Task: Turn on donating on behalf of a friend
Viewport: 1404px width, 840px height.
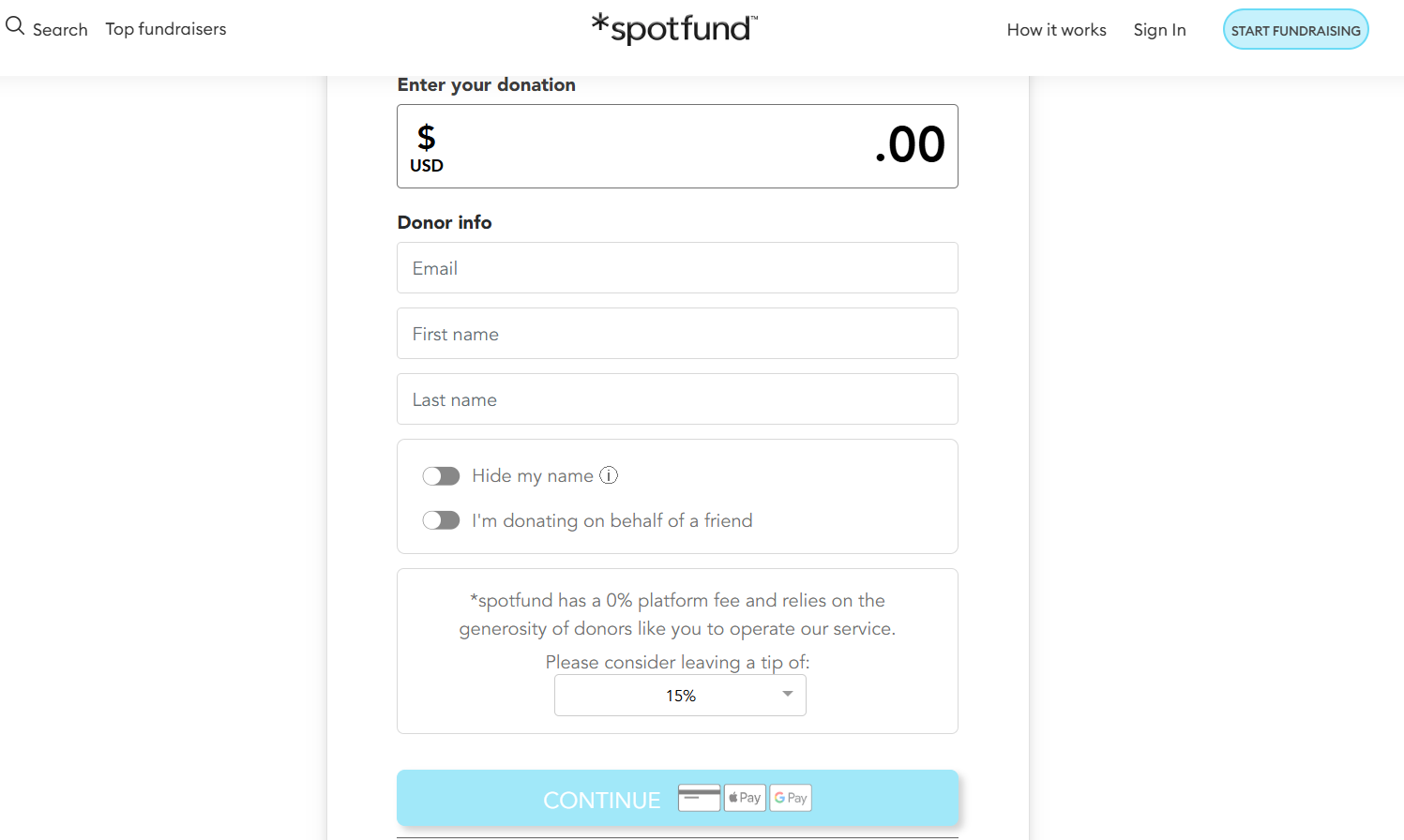Action: (441, 519)
